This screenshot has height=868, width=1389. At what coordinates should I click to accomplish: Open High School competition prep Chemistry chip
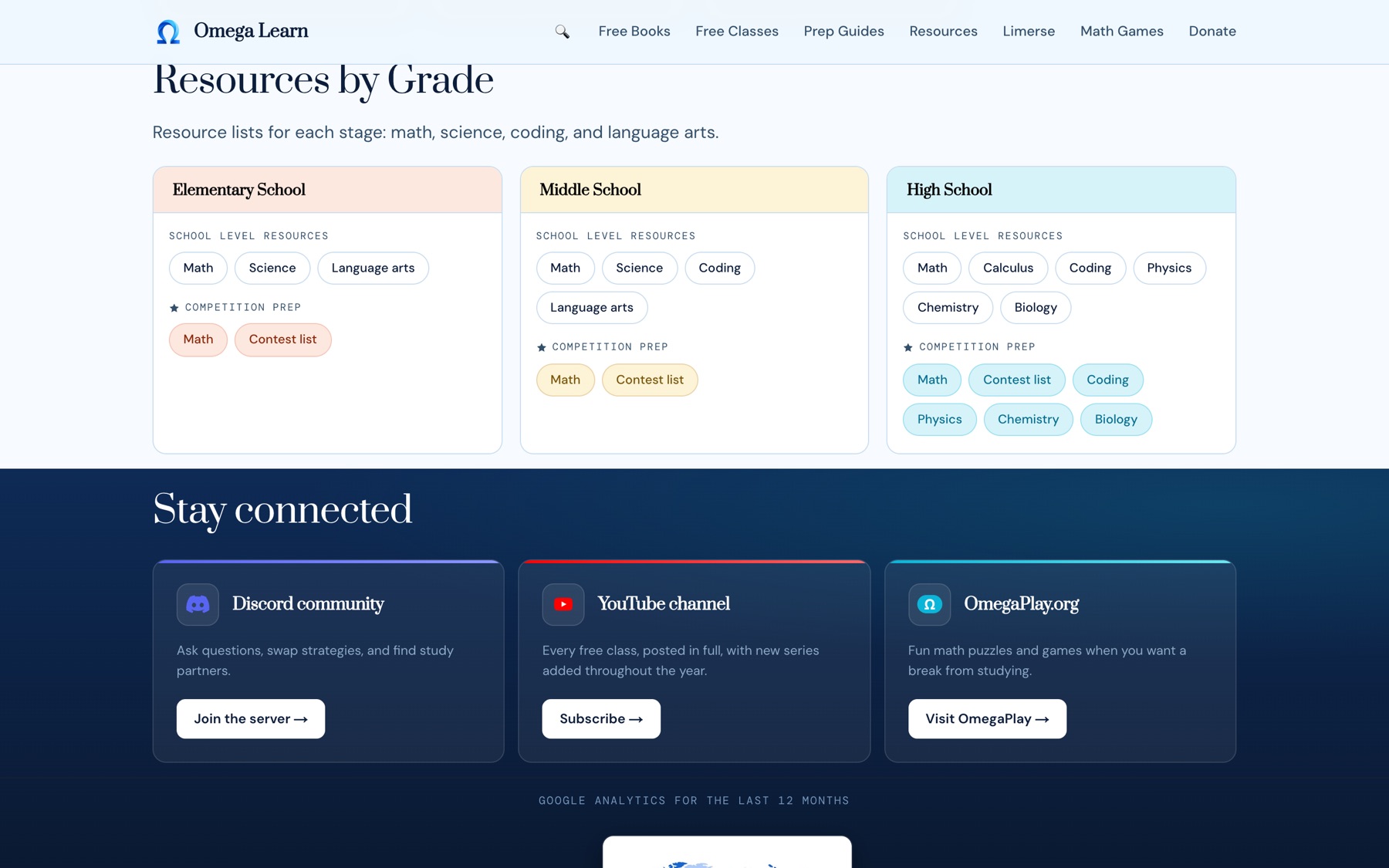(x=1028, y=420)
